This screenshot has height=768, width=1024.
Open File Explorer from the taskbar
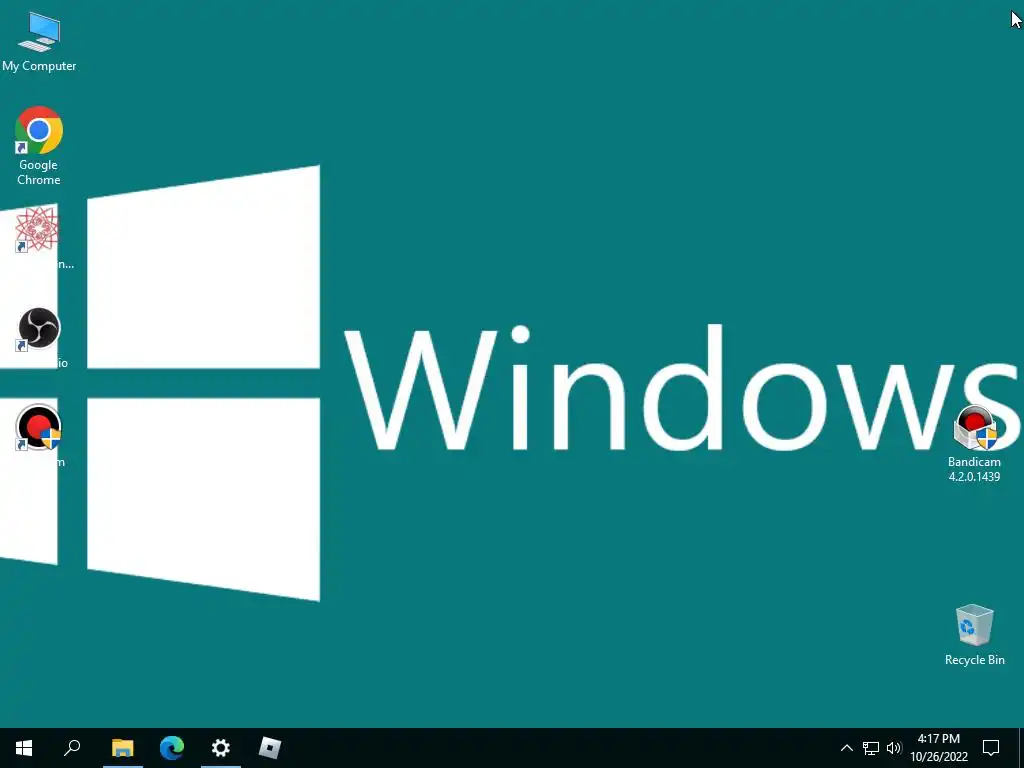(123, 748)
